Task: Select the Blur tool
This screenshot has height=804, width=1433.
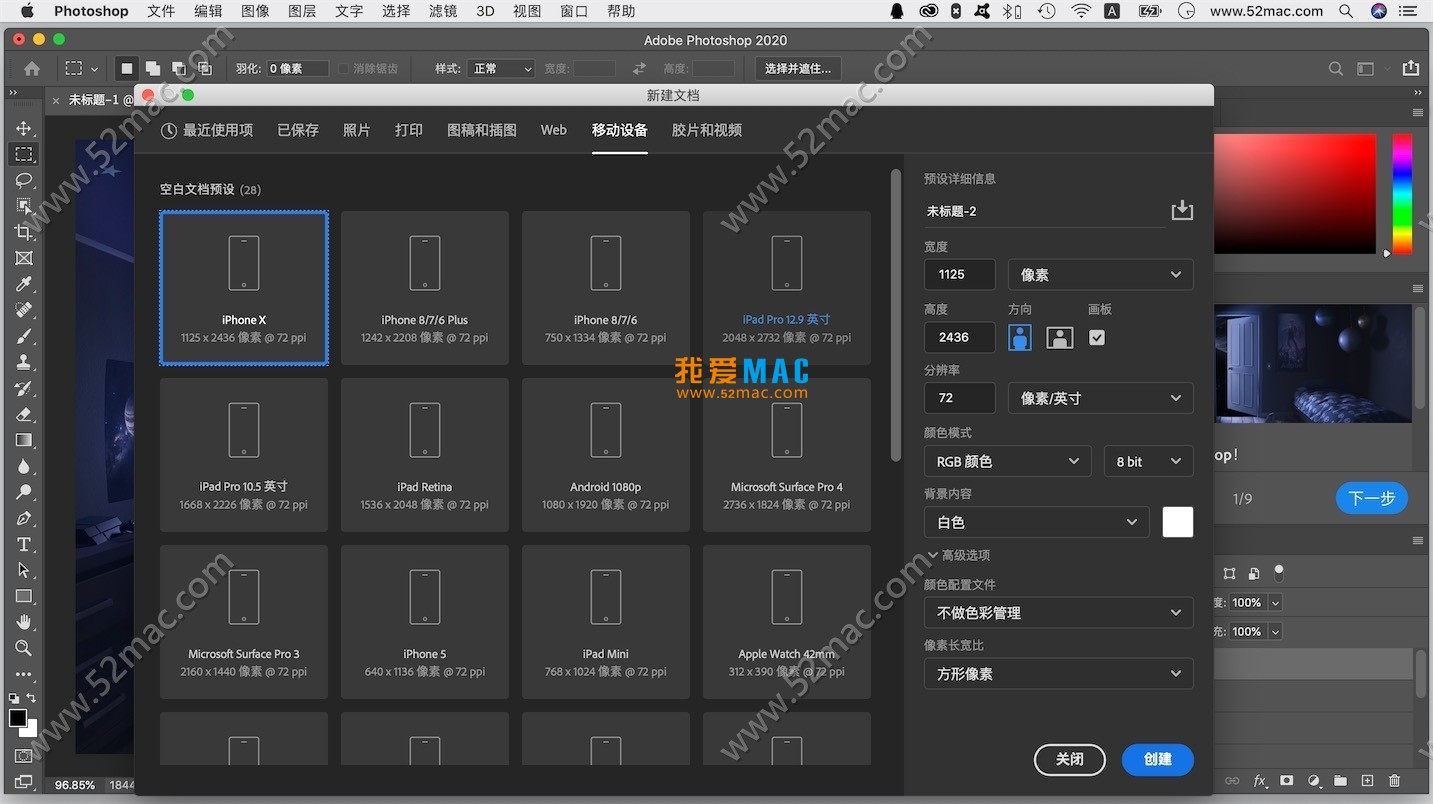Action: pyautogui.click(x=24, y=466)
